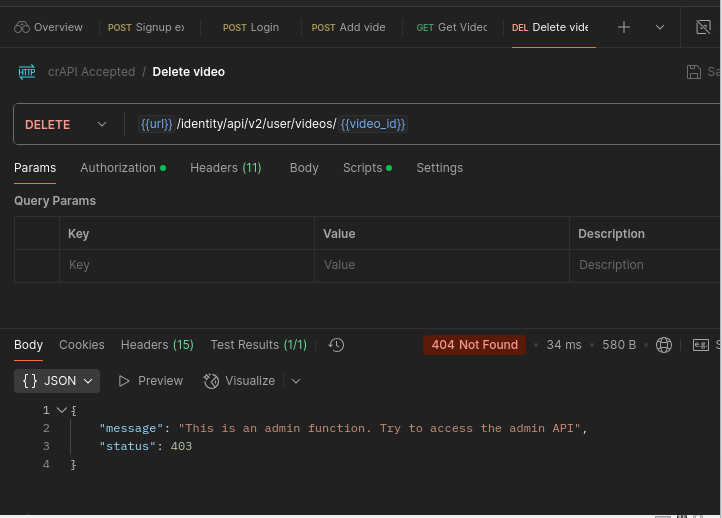Screen dimensions: 722x518
Task: Expand the Visualize options chevron
Action: (296, 381)
